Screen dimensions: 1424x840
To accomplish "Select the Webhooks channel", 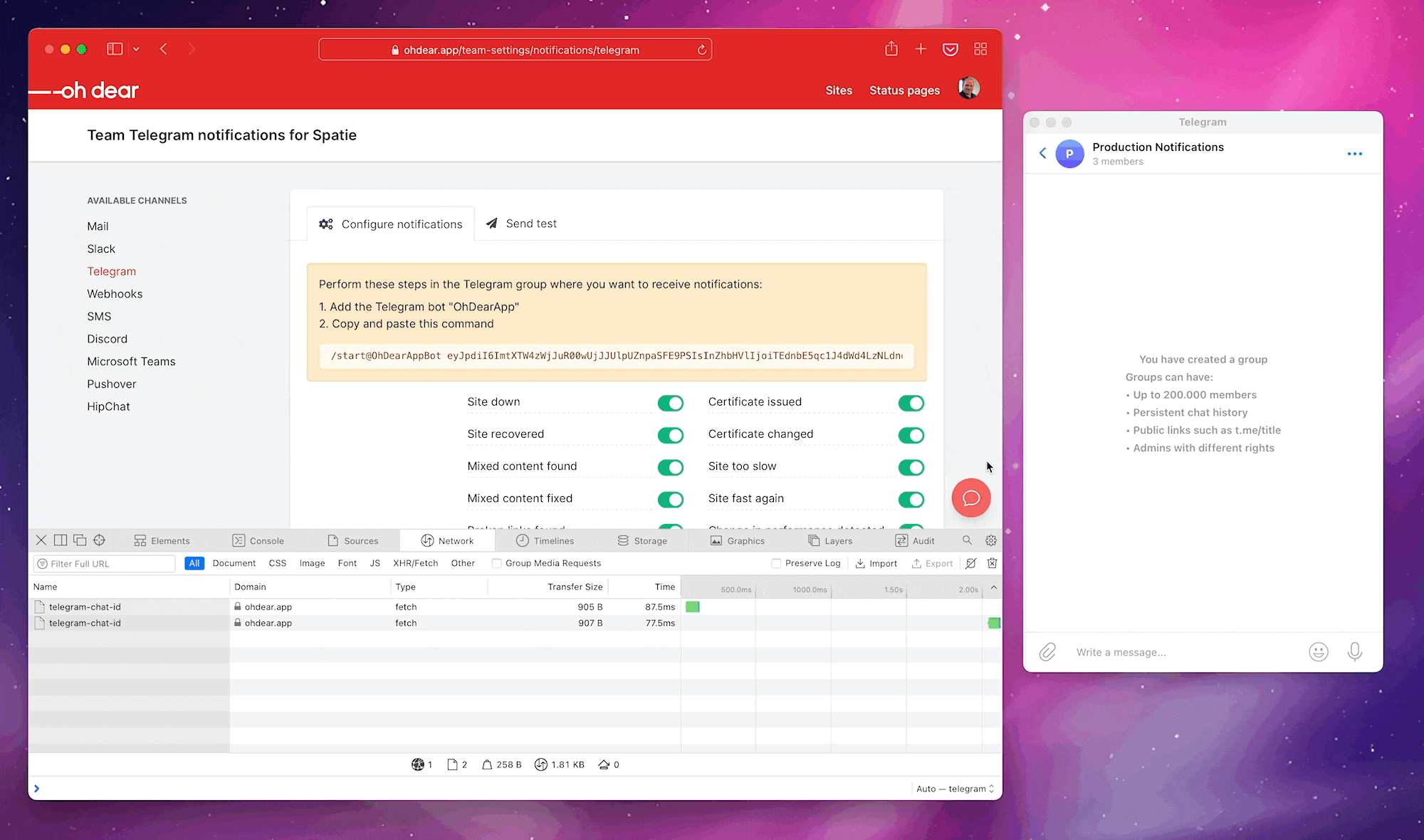I will pyautogui.click(x=115, y=293).
